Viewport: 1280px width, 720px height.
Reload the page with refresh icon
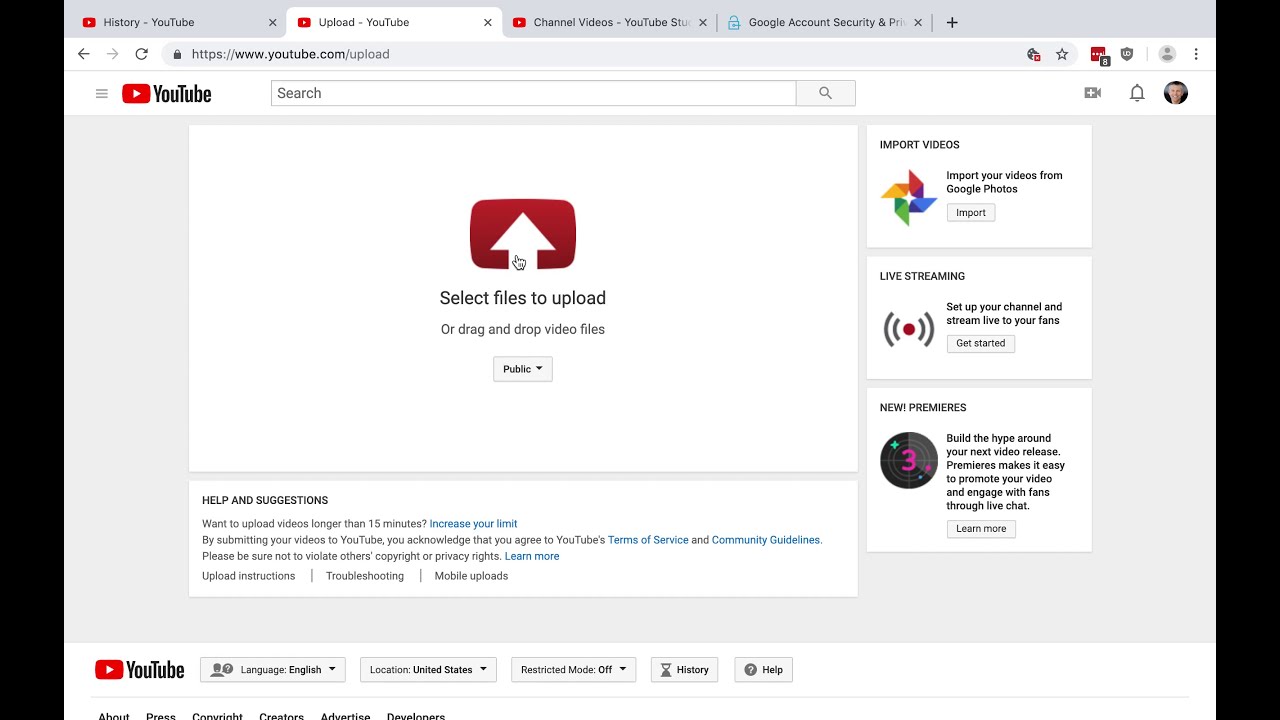point(141,54)
